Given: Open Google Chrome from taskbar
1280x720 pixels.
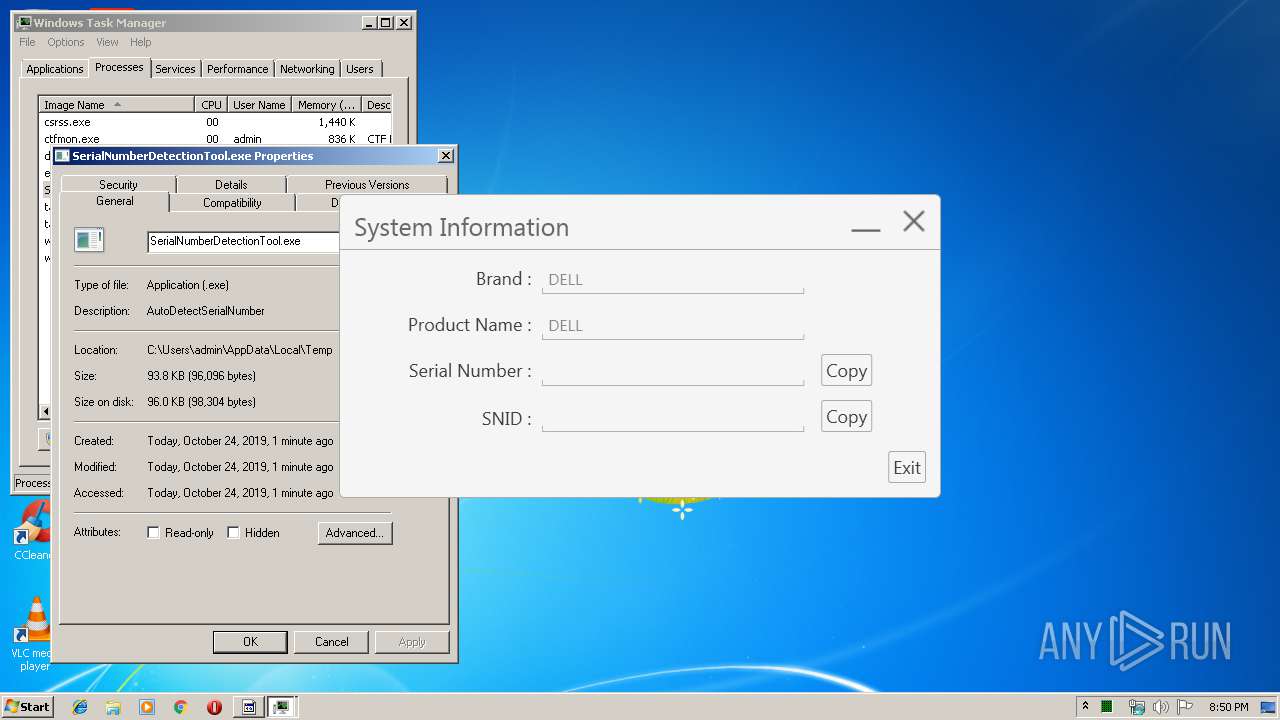Looking at the screenshot, I should click(x=180, y=707).
